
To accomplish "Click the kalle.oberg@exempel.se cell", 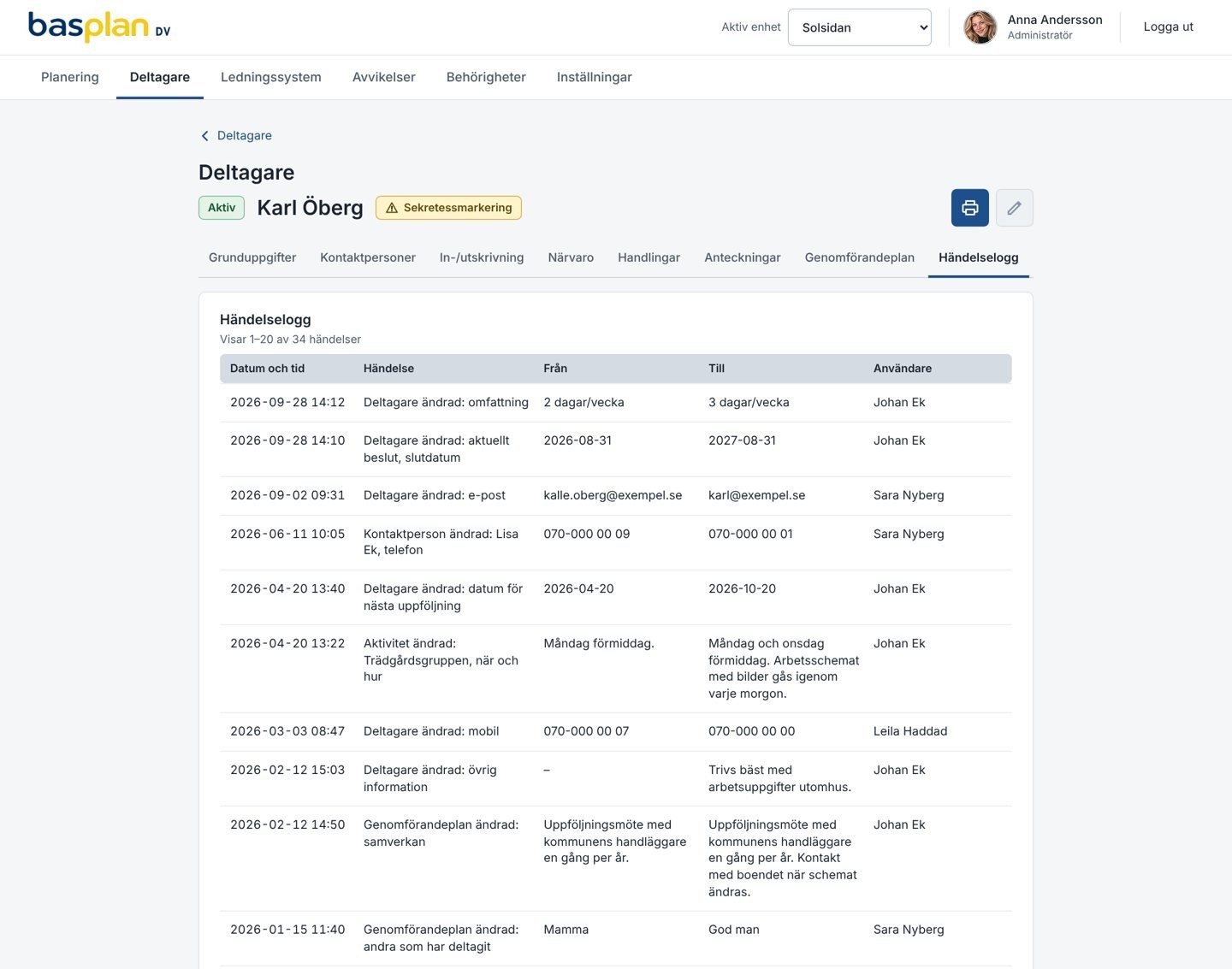I will 613,496.
